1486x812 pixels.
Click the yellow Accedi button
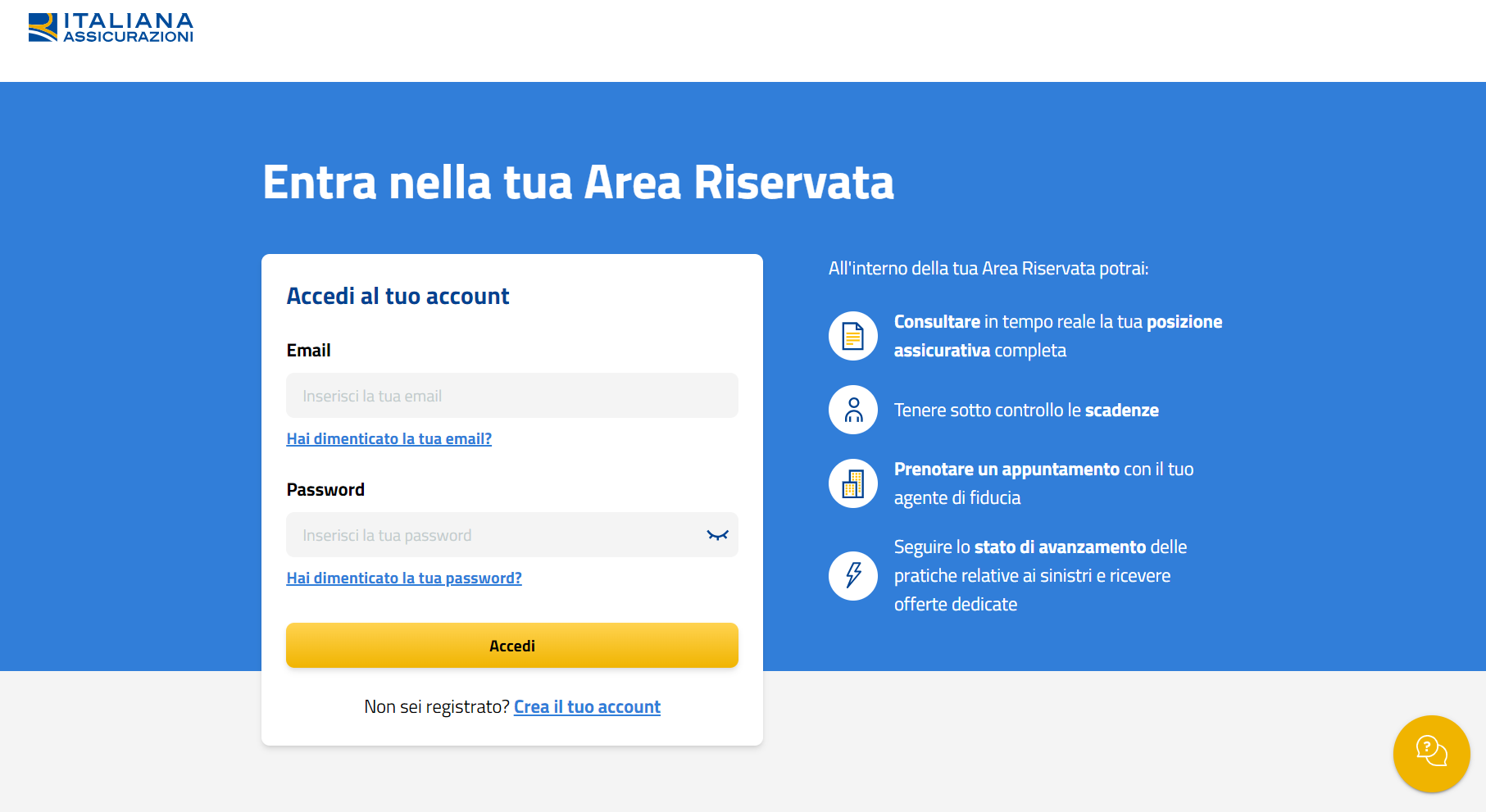(512, 646)
